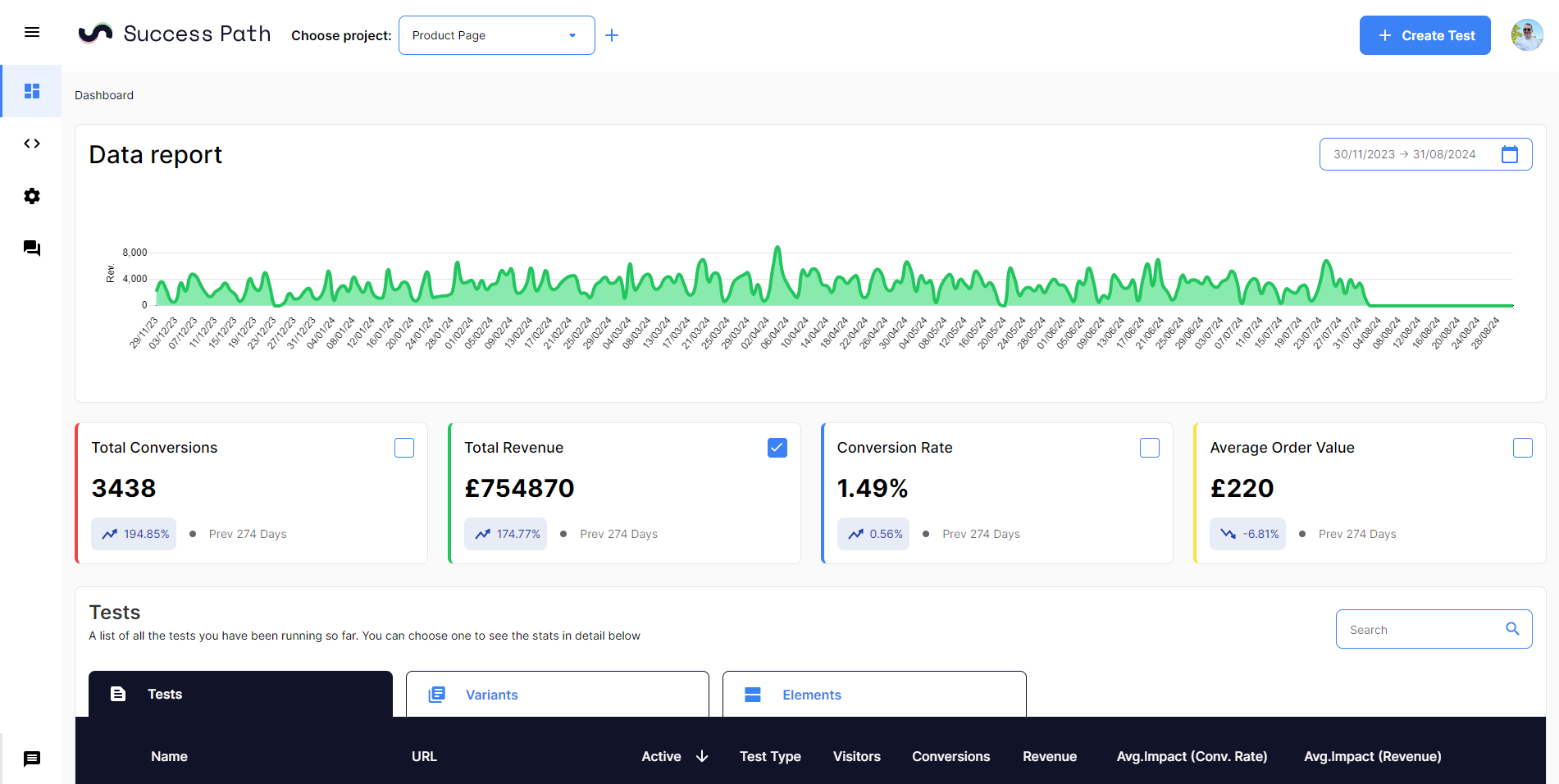
Task: Open the message icon at bottom left
Action: pyautogui.click(x=32, y=759)
